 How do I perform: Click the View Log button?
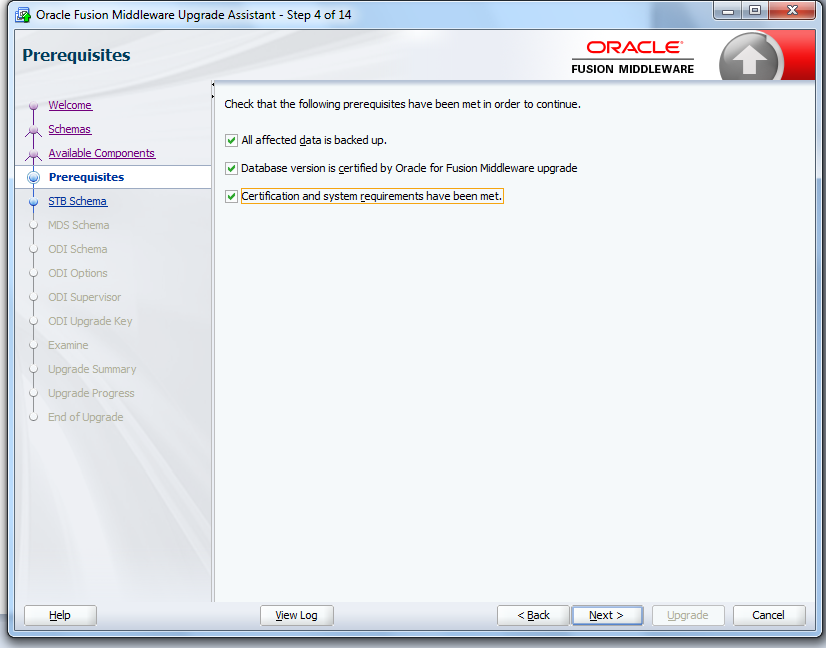297,615
